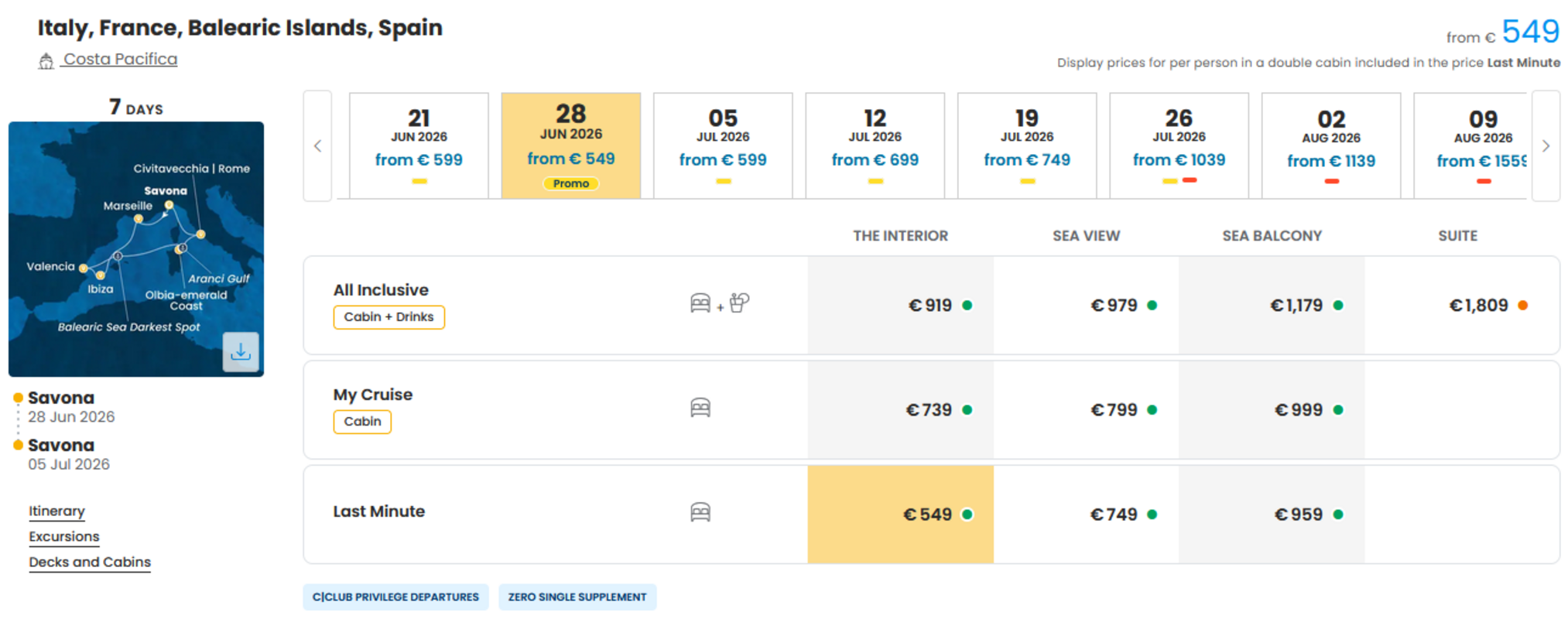This screenshot has height=619, width=1568.
Task: Select the 09 Aug 2026 departure
Action: (x=1470, y=145)
